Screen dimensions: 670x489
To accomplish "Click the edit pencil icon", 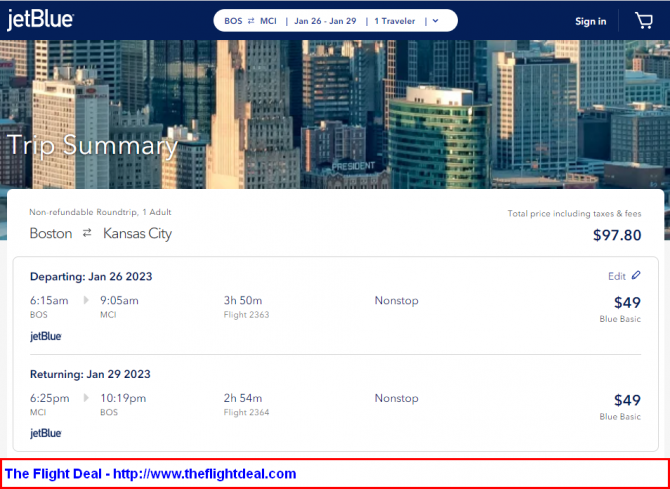I will pos(636,275).
